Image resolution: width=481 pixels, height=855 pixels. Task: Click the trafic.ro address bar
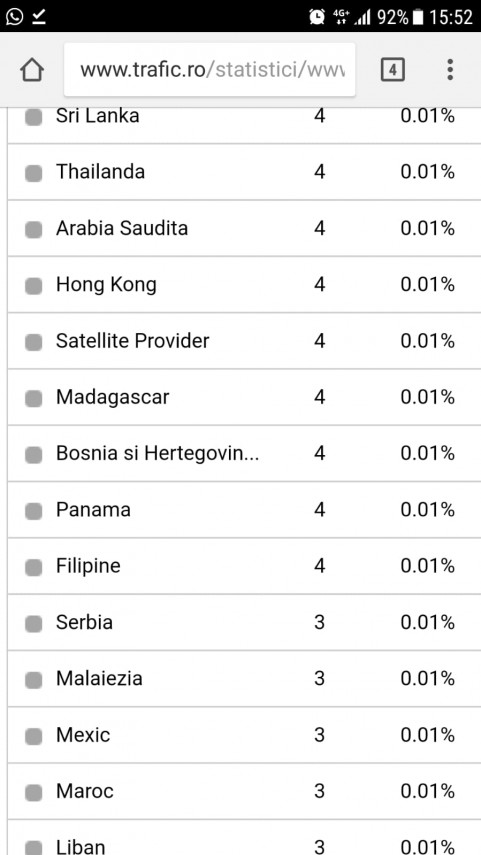[210, 70]
